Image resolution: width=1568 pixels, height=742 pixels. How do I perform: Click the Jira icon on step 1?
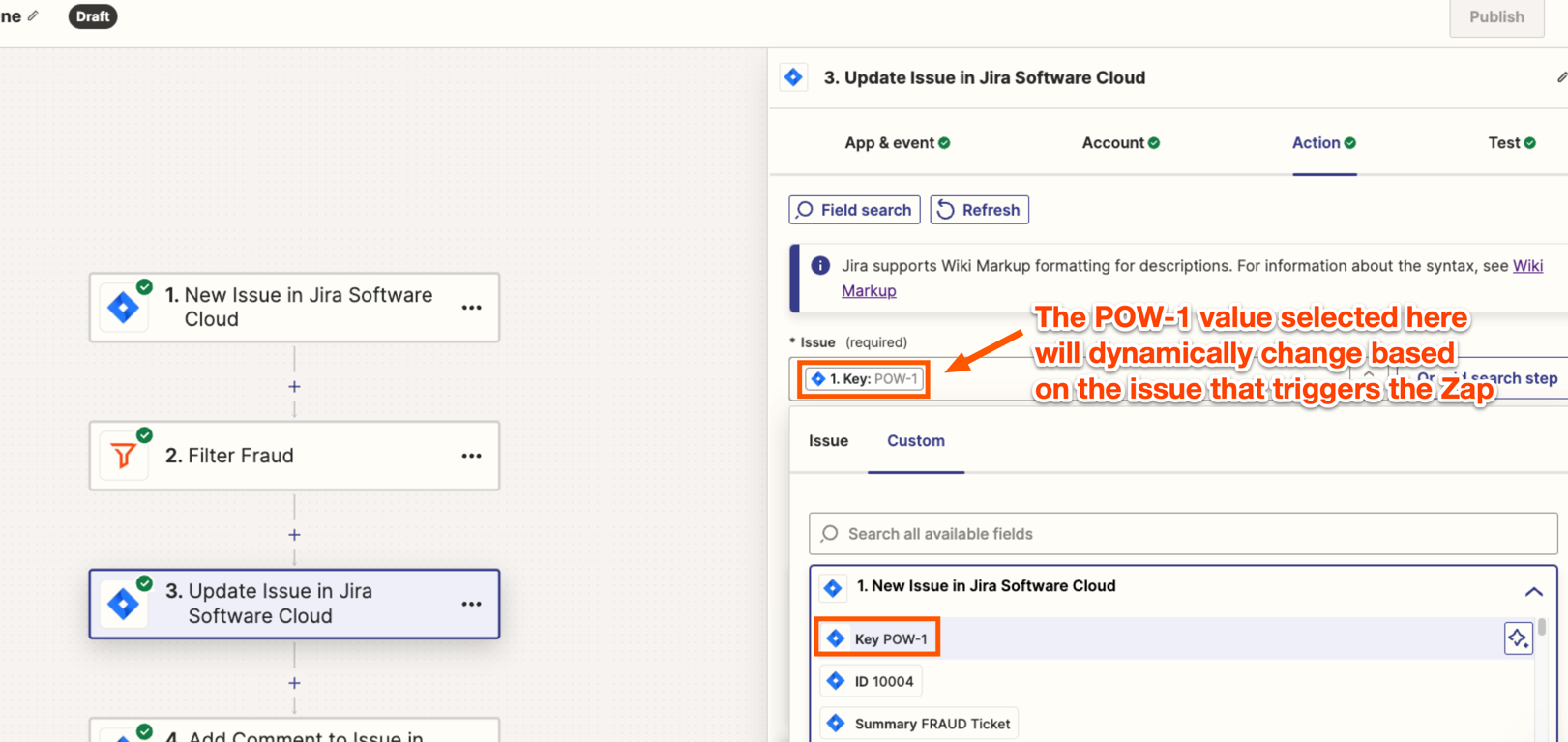click(123, 308)
